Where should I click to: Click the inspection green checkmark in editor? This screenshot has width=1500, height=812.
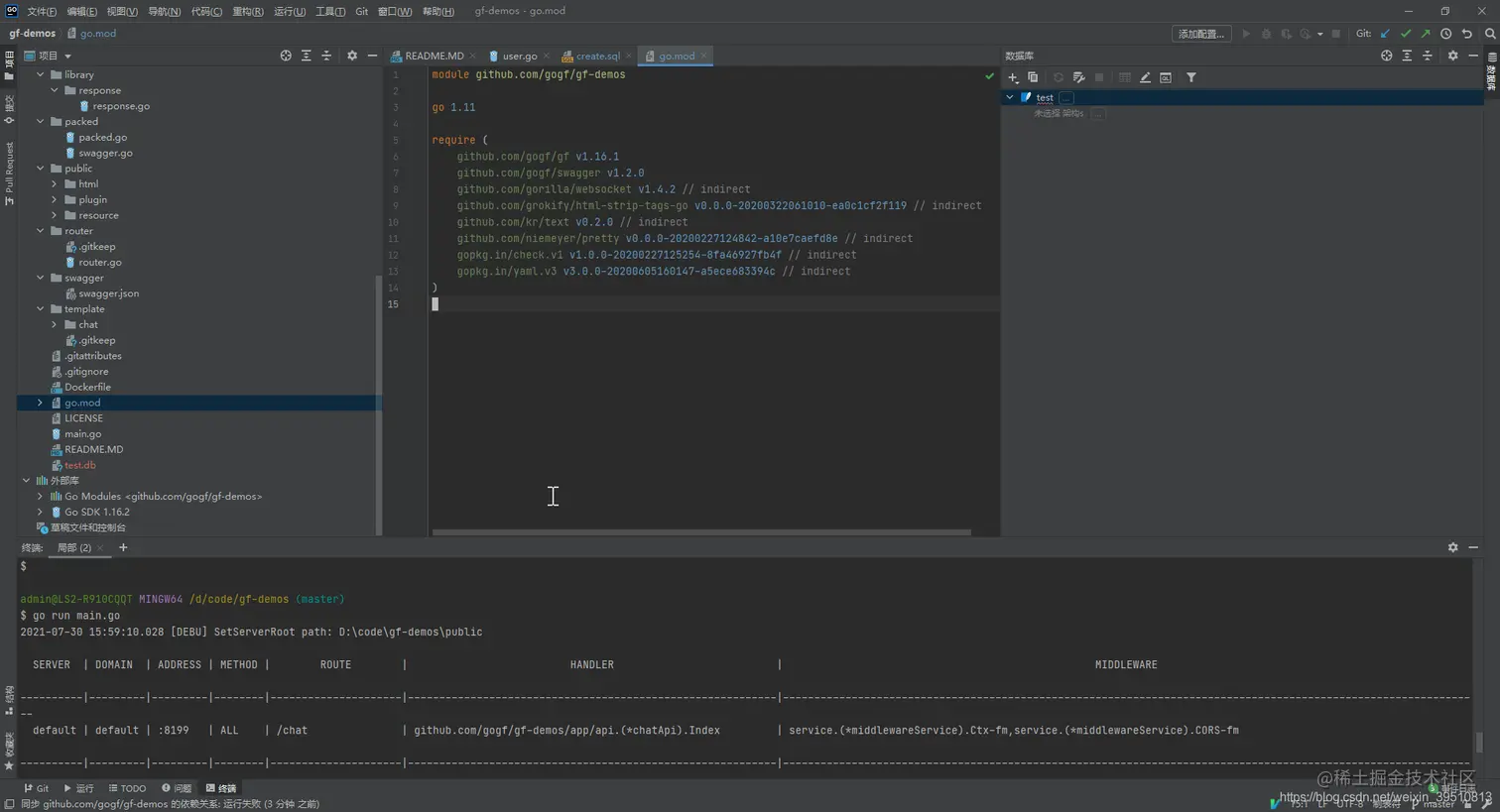[x=989, y=75]
